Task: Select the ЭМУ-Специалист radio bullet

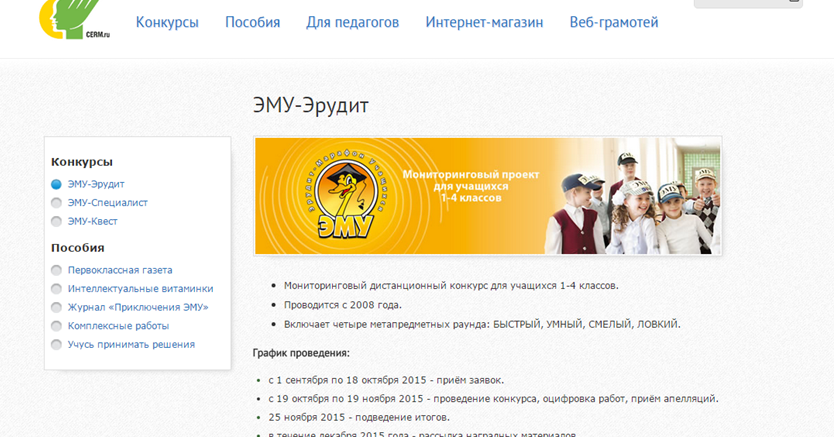Action: (x=56, y=203)
